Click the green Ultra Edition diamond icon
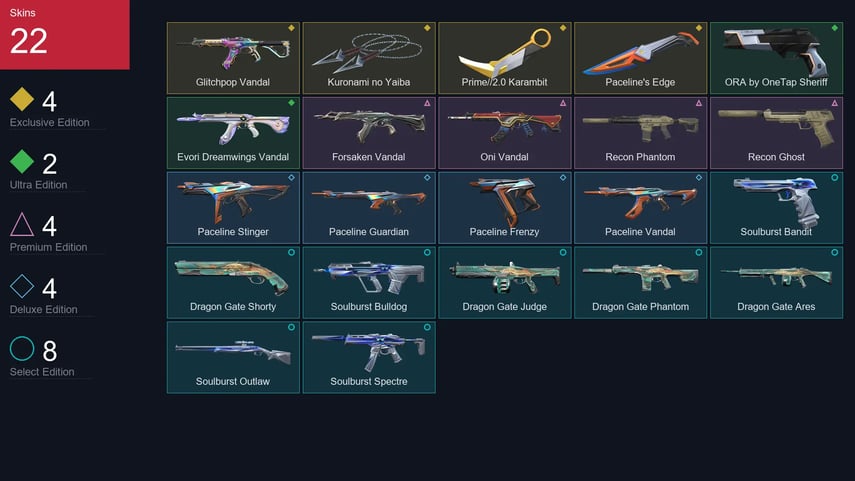Screen dimensions: 855x481 22,161
